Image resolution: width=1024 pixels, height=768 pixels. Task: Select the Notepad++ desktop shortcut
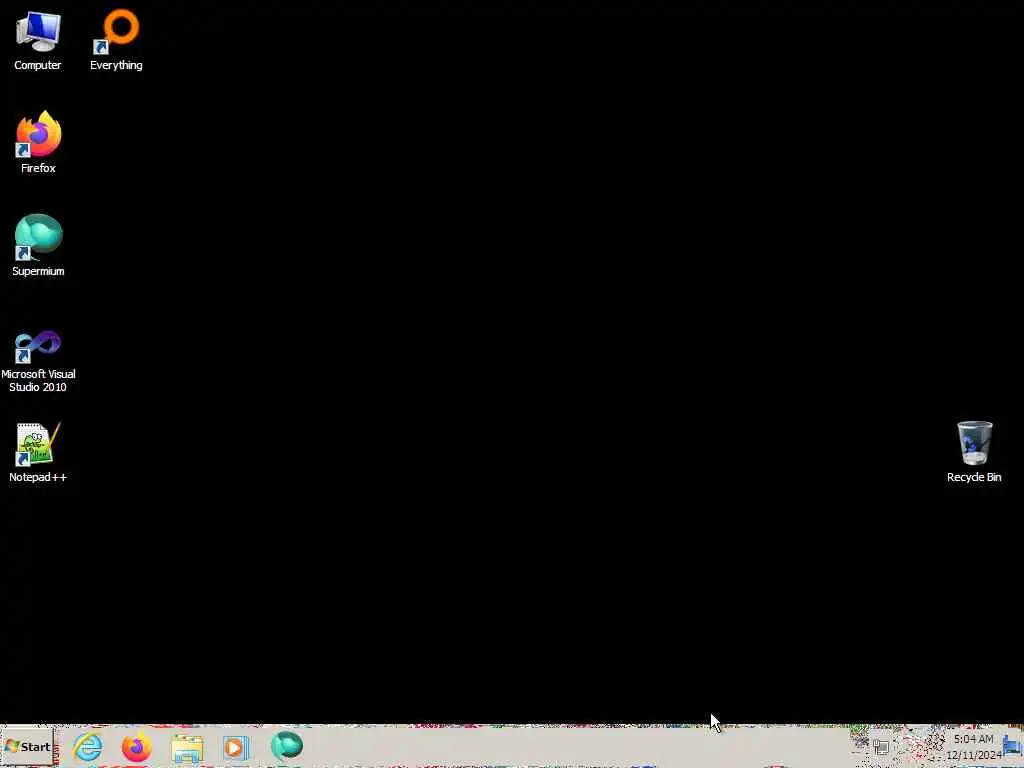coord(38,452)
